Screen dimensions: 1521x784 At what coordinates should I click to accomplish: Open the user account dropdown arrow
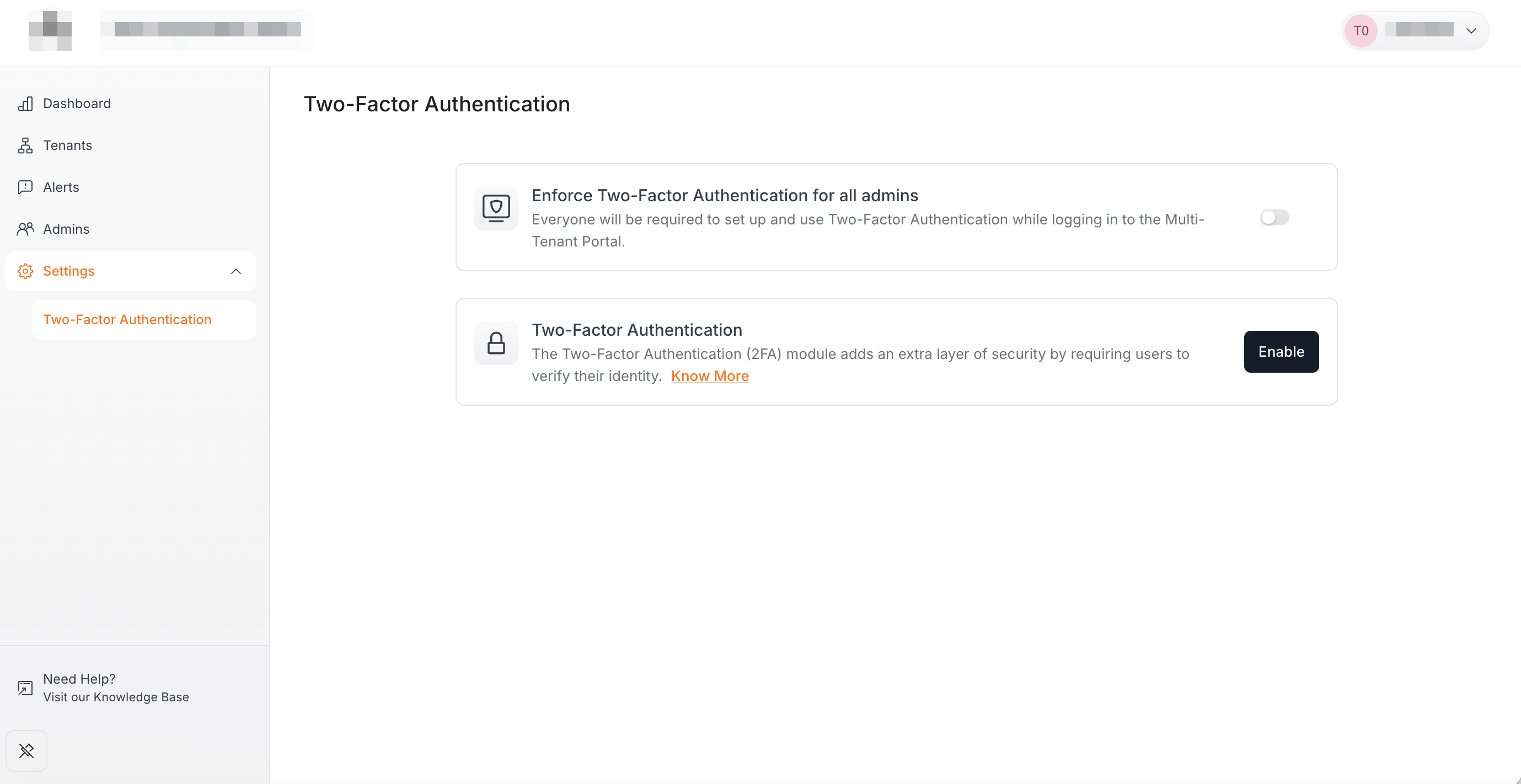(x=1471, y=31)
